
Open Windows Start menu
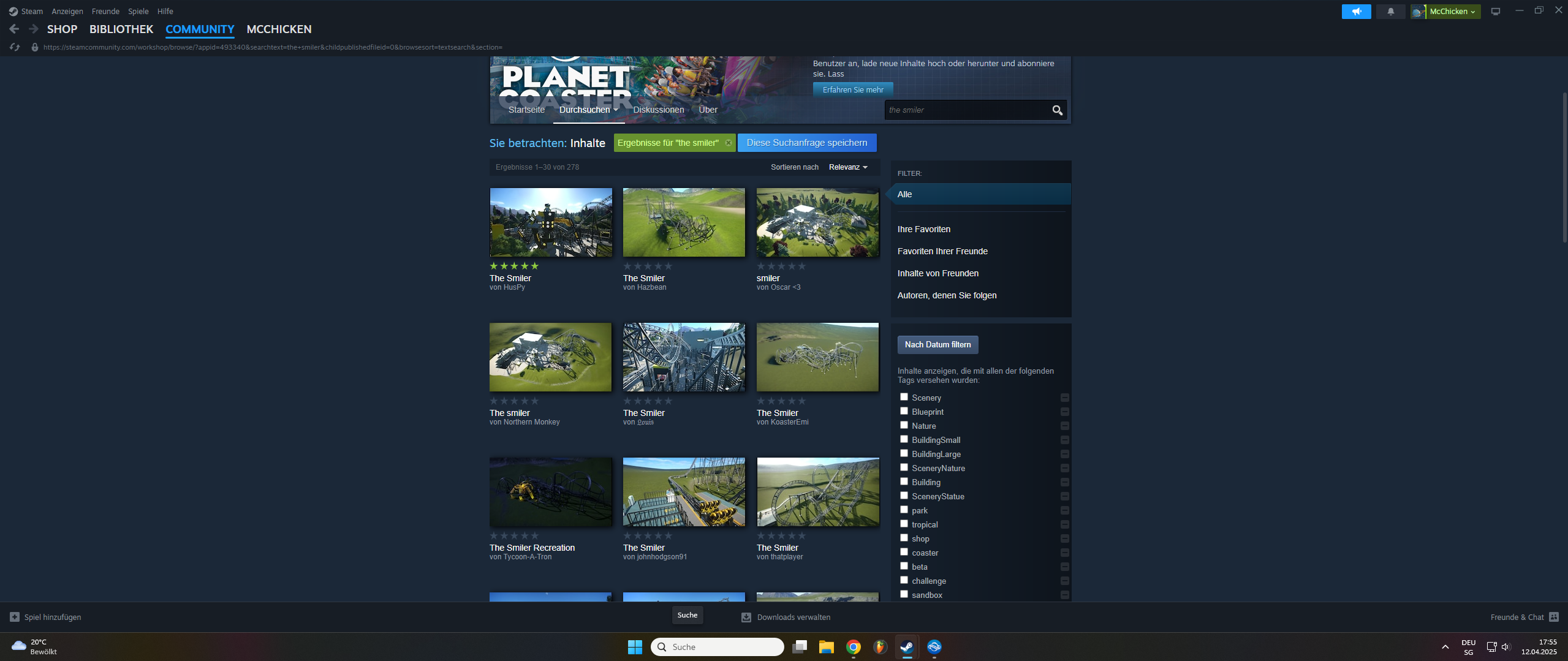[635, 647]
